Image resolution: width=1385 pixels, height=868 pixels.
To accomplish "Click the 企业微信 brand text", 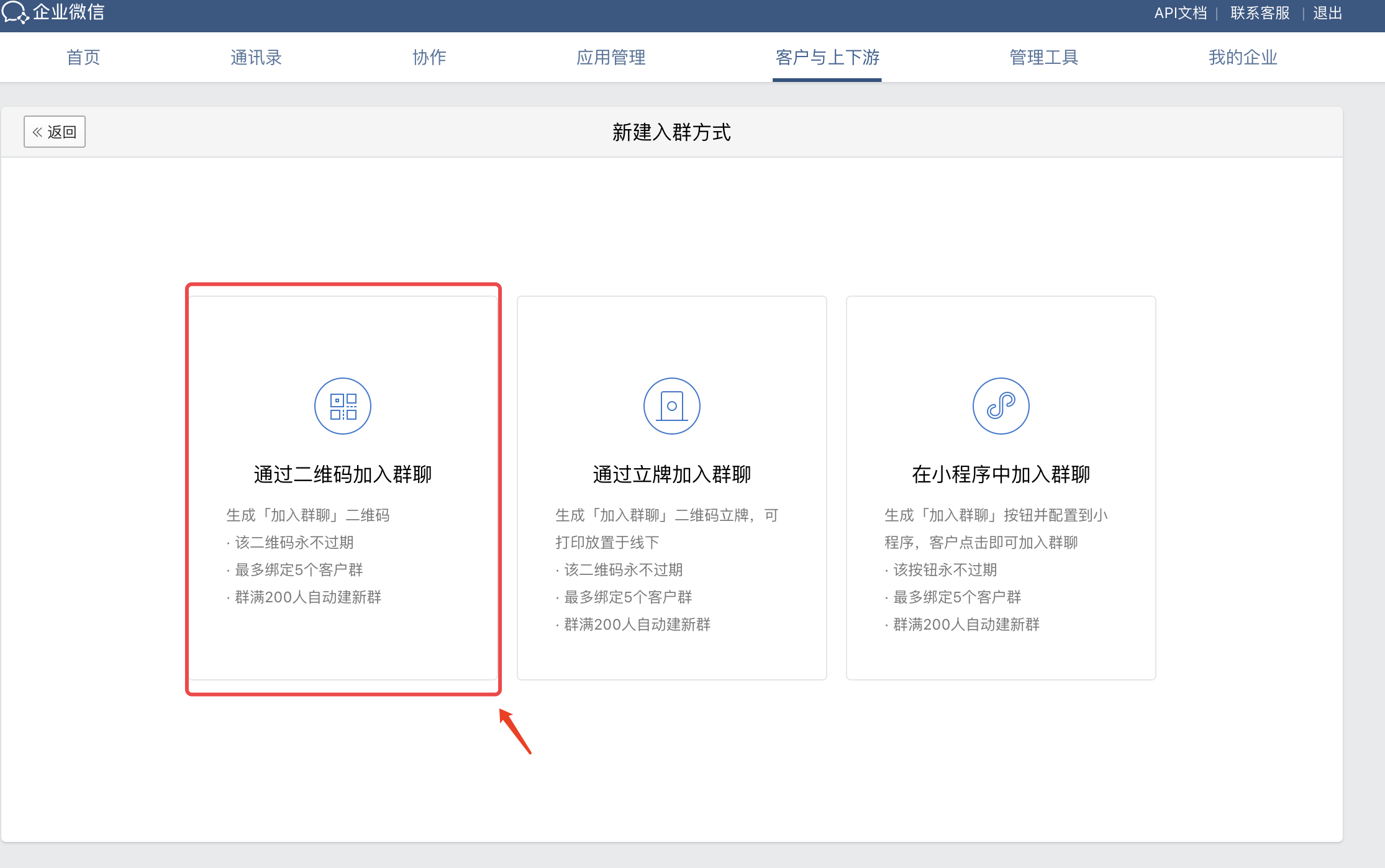I will click(x=68, y=12).
